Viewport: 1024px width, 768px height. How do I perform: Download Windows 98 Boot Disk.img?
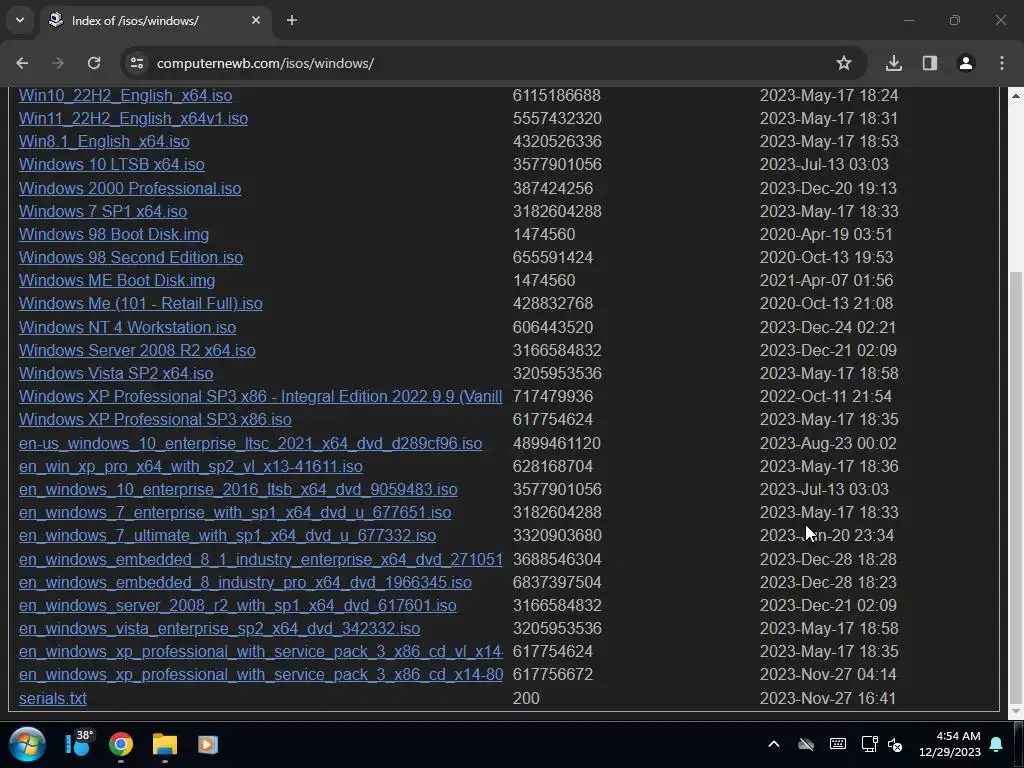[114, 234]
